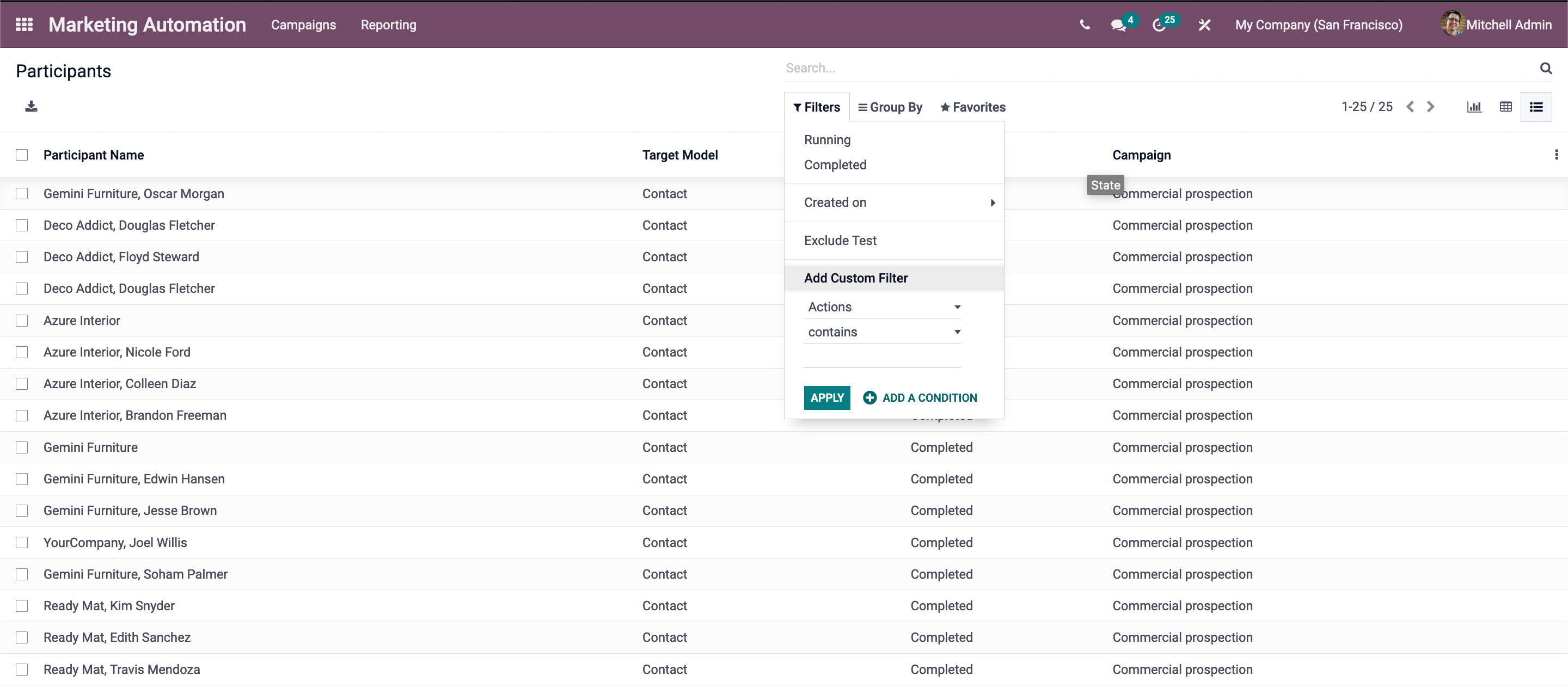
Task: Open the Group By dropdown
Action: (x=890, y=107)
